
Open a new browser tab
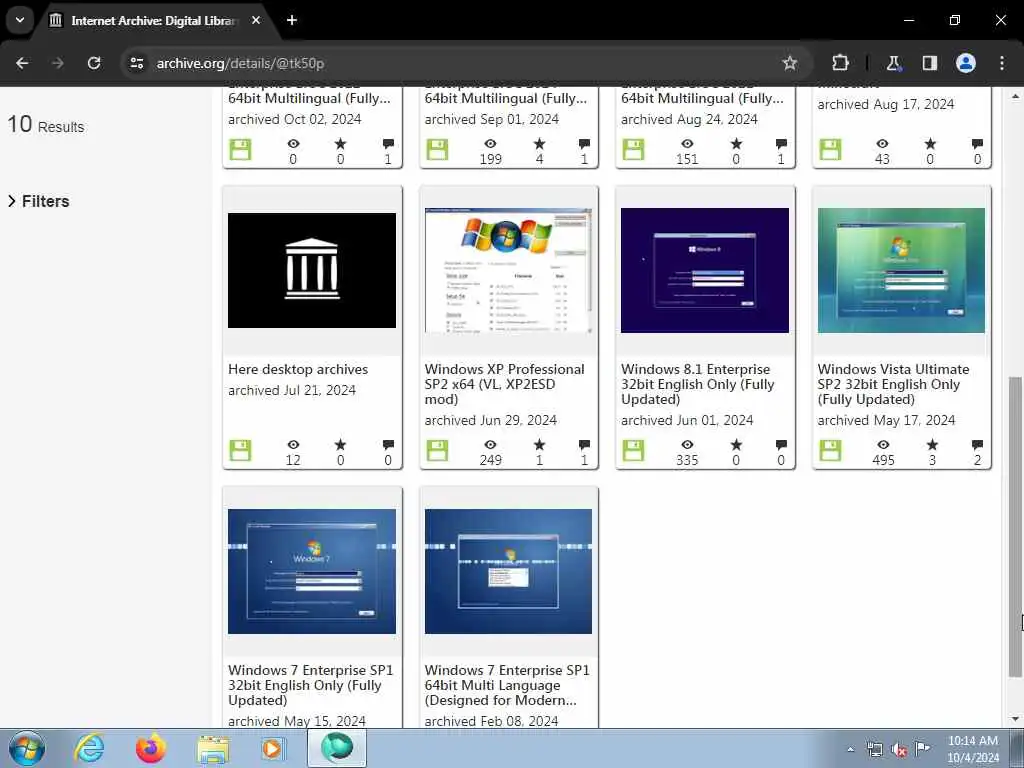pos(292,20)
